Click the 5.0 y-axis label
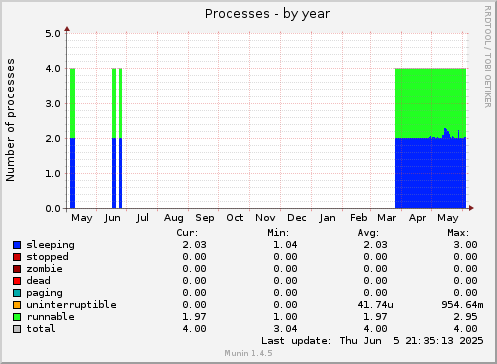The width and height of the screenshot is (497, 364). [x=53, y=34]
